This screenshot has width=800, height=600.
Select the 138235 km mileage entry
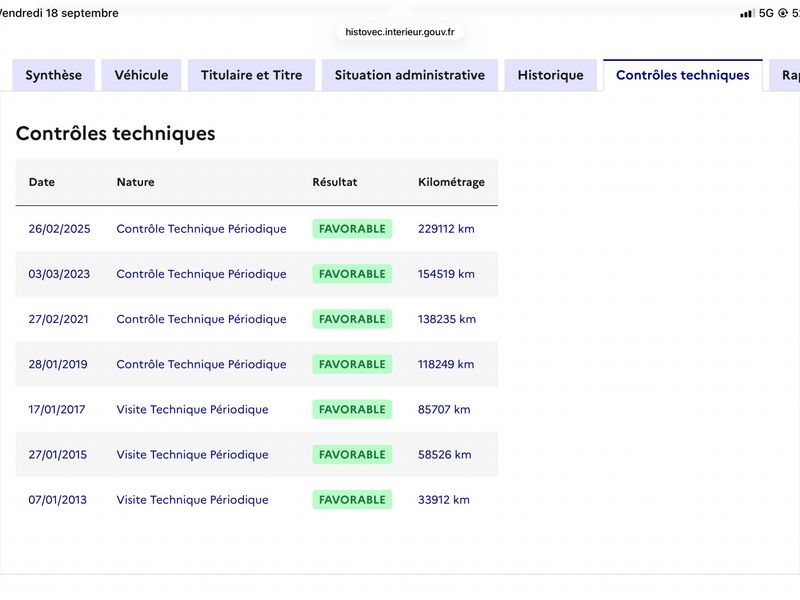(x=447, y=319)
